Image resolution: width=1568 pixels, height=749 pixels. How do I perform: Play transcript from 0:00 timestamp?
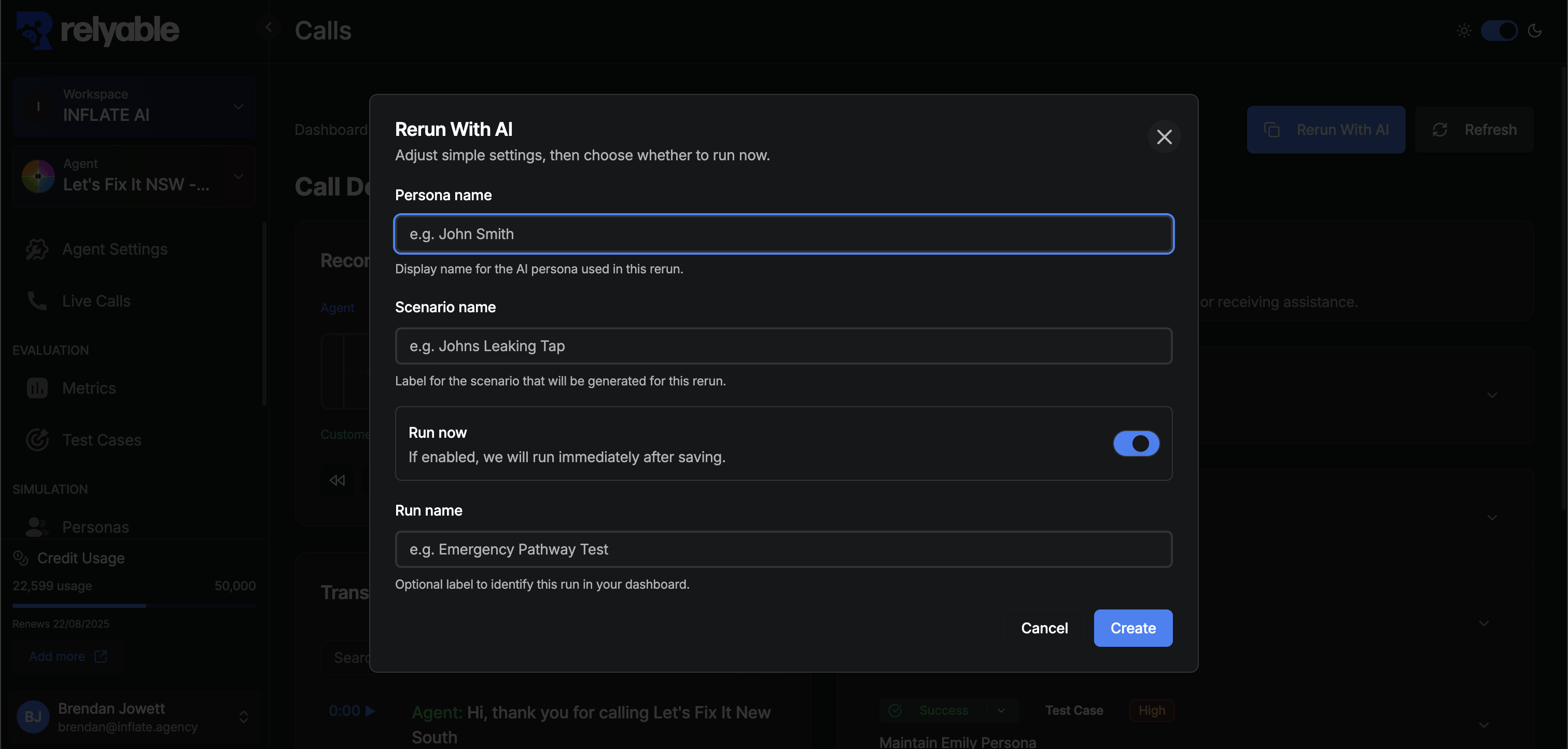coord(352,711)
